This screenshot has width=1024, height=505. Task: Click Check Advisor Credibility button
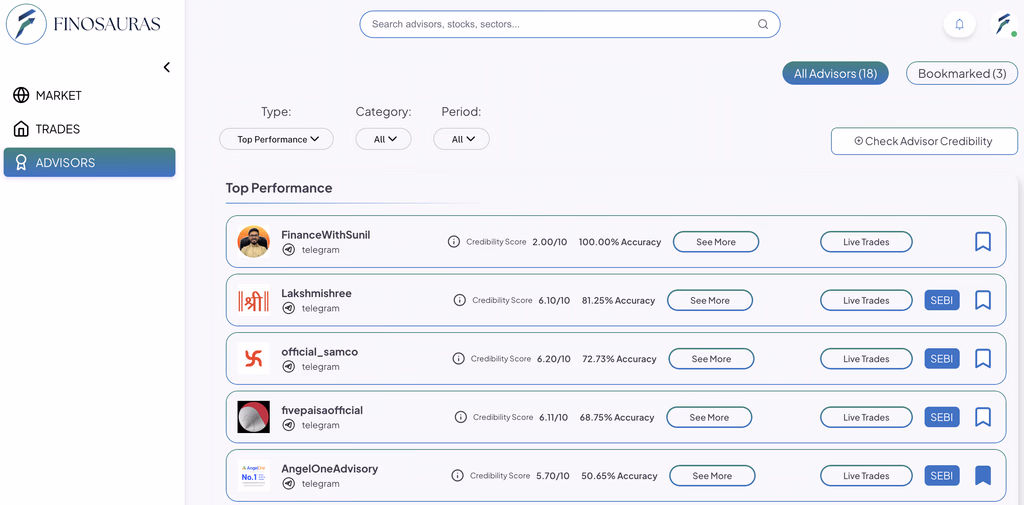[924, 141]
